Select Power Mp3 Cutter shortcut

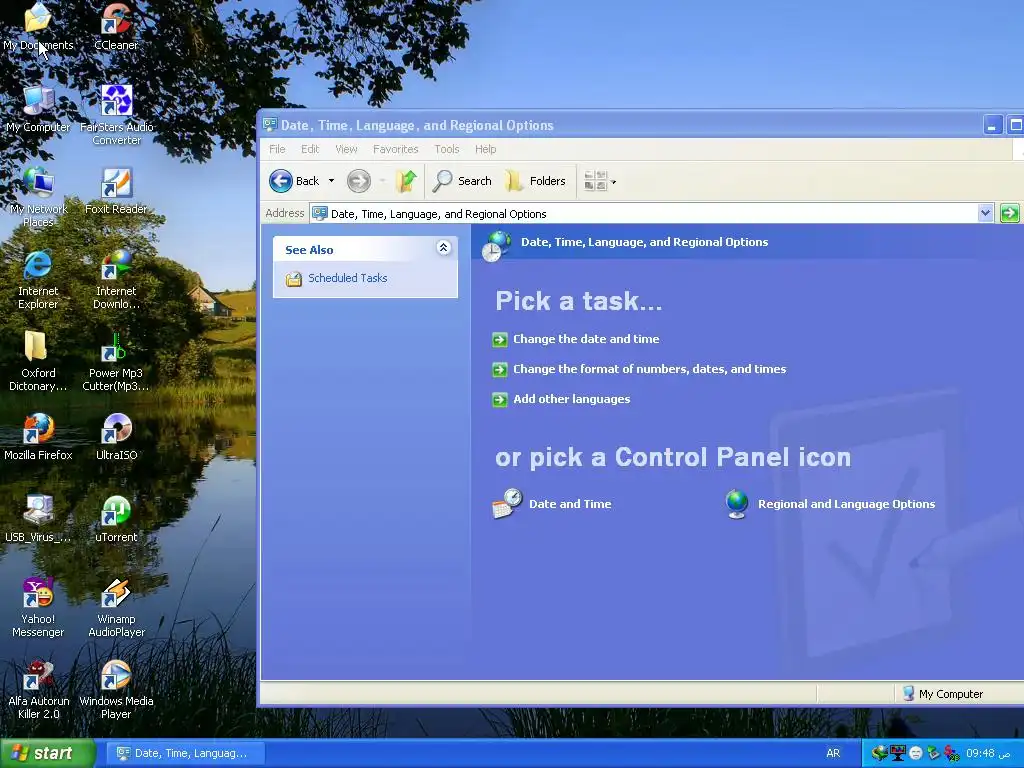tap(116, 361)
